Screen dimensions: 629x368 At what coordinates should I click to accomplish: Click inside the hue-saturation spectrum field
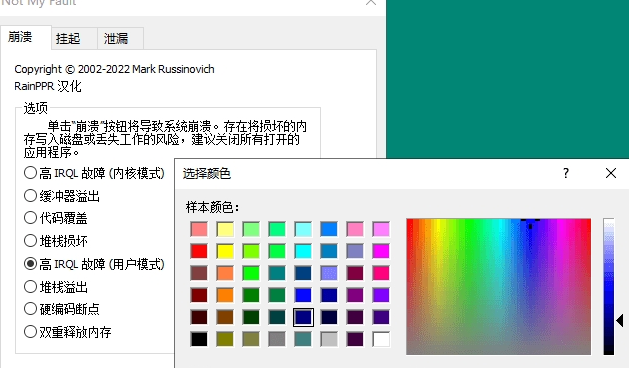point(498,287)
